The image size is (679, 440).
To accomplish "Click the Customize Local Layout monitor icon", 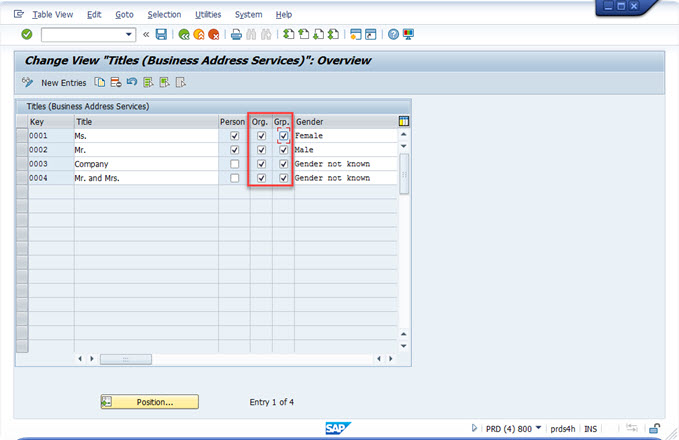I will [408, 34].
